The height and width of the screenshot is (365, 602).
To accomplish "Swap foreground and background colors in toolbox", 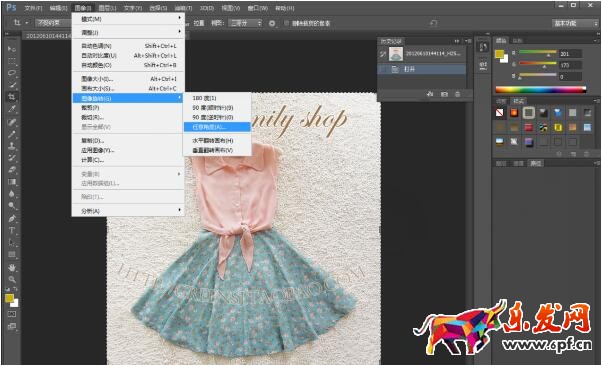I will (15, 289).
